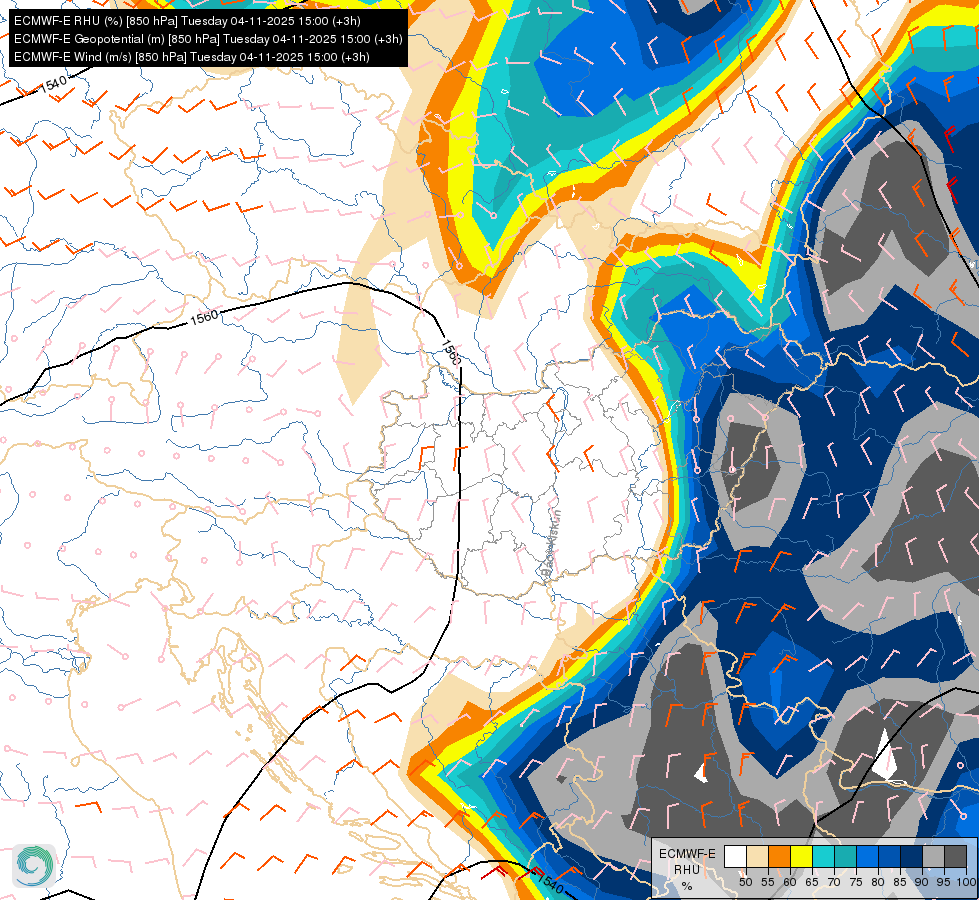Click the legend tick value '90'
This screenshot has height=900, width=979.
(922, 882)
